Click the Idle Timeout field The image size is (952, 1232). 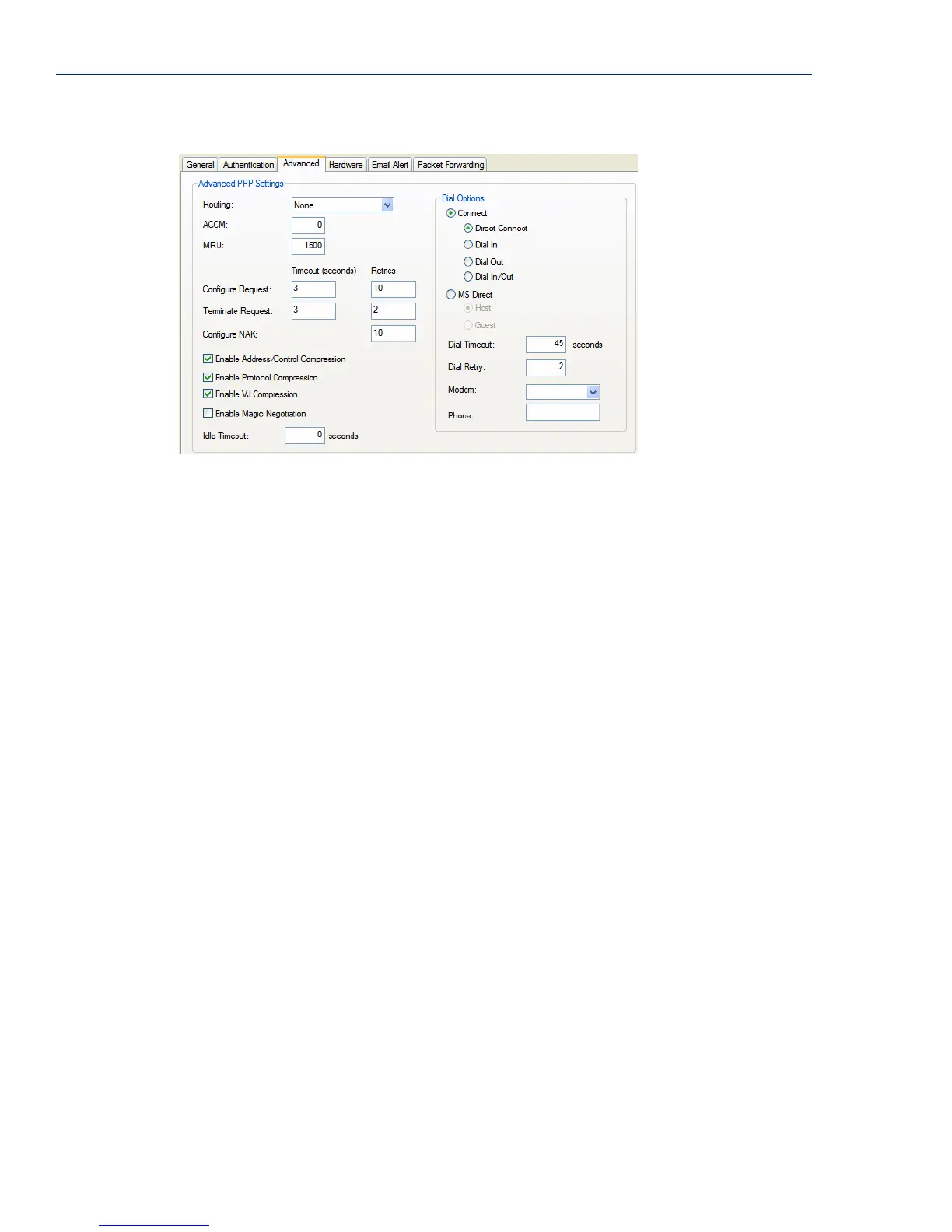pos(304,436)
